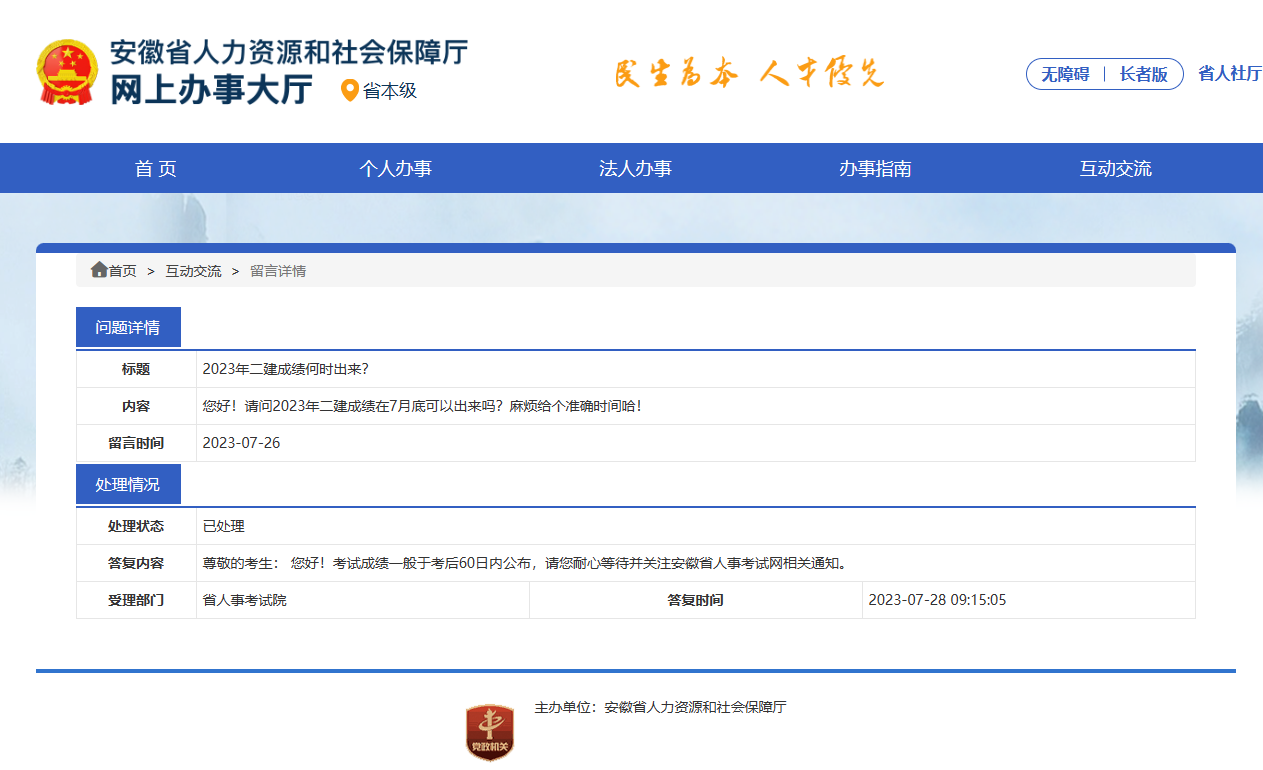
Task: Click the 民生为本 人才优先 calligraphy banner
Action: 748,72
